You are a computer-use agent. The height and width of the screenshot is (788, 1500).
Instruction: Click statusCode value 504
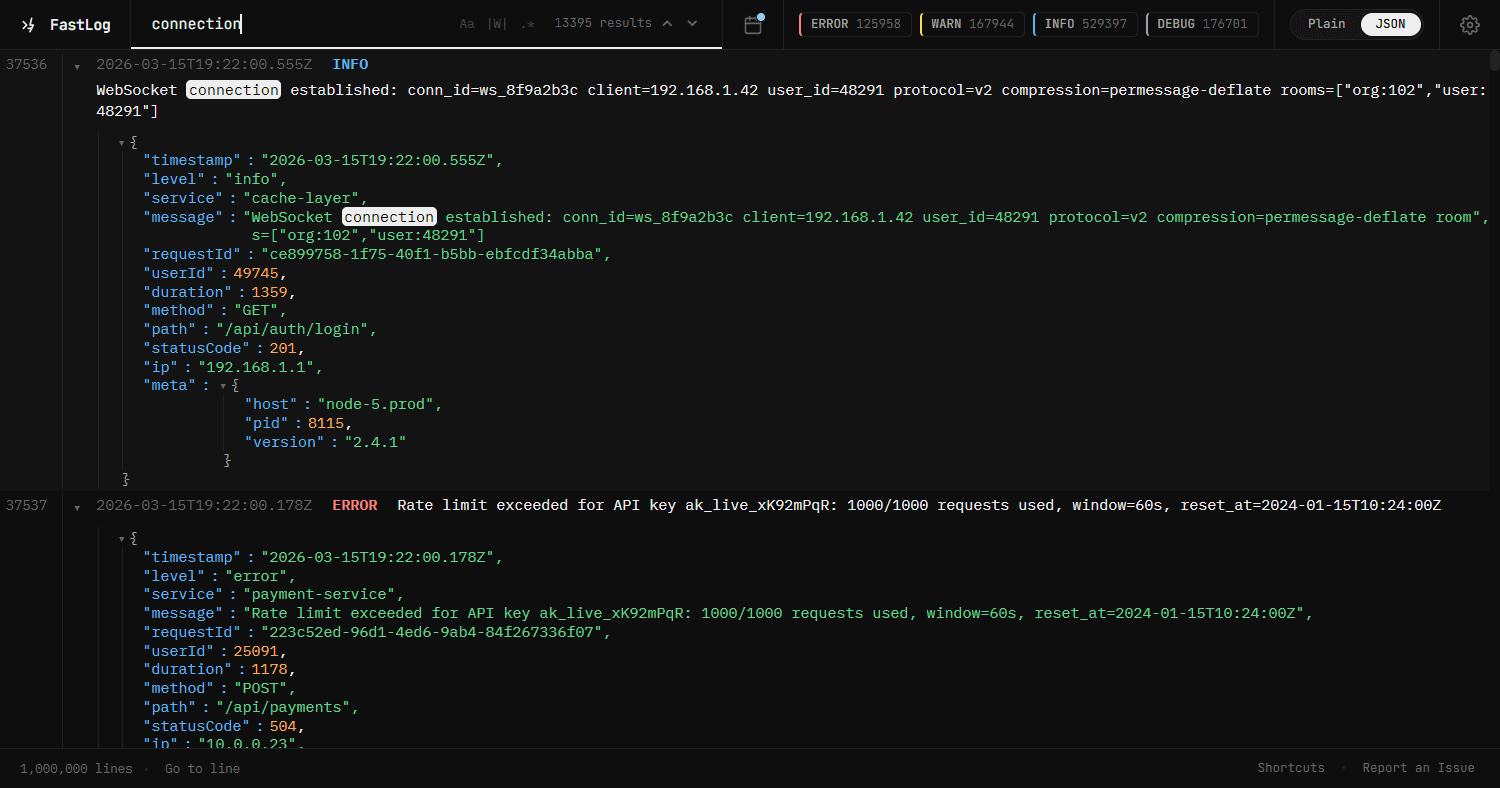tap(283, 726)
